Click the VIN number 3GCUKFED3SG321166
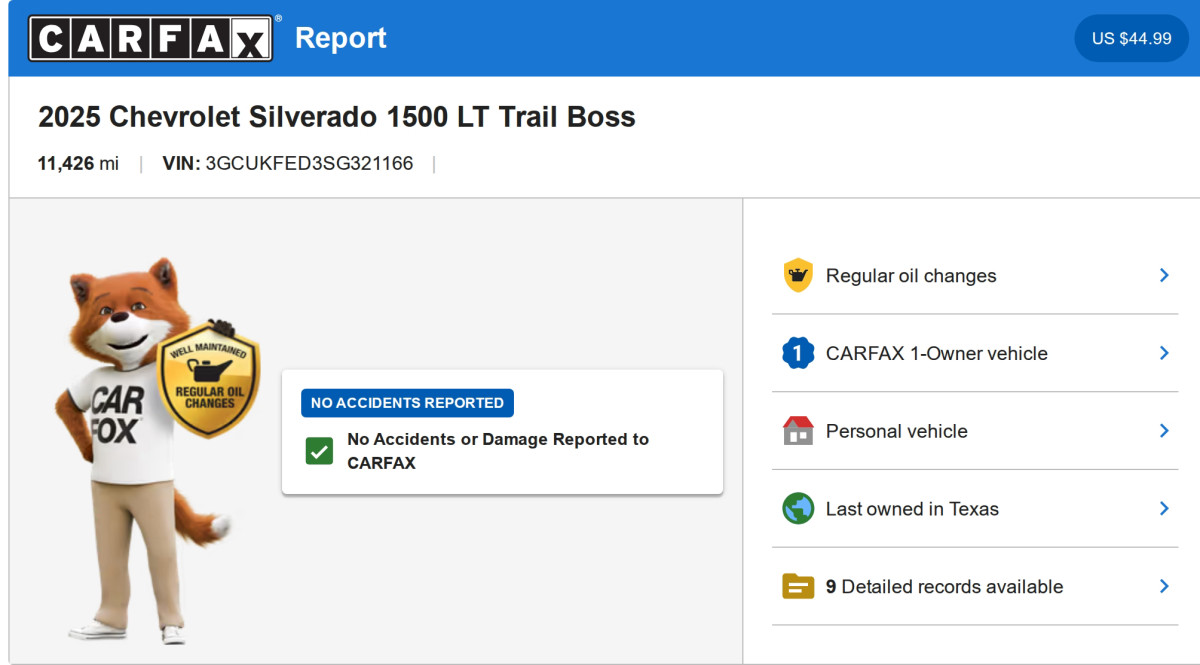This screenshot has width=1200, height=665. [x=309, y=164]
